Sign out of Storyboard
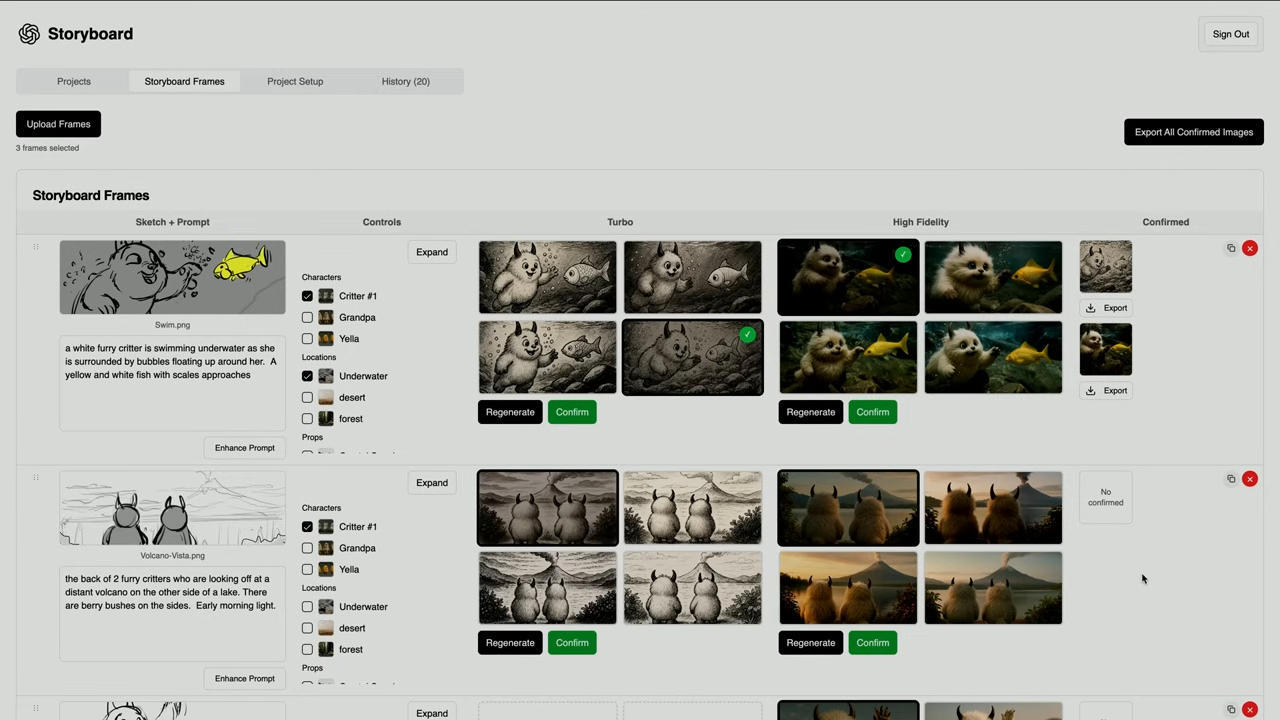The image size is (1280, 720). click(1231, 34)
